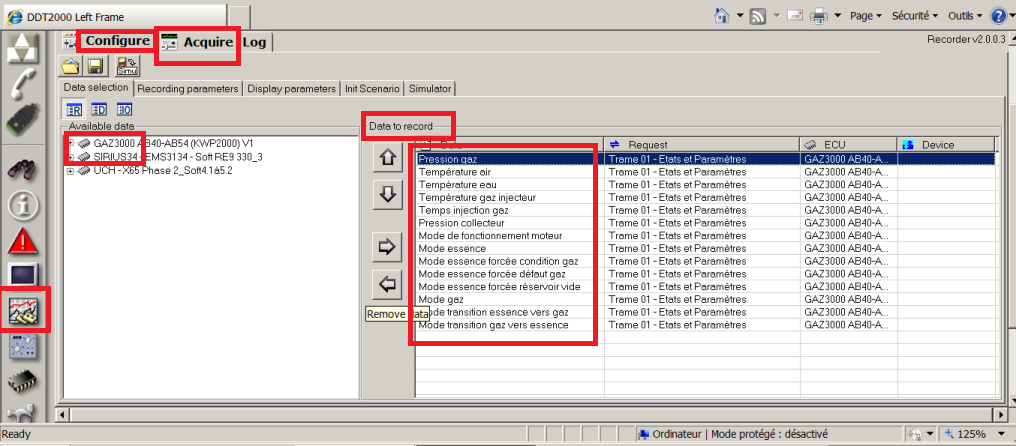Image resolution: width=1016 pixels, height=446 pixels.
Task: Click the save floppy disk icon
Action: [96, 67]
